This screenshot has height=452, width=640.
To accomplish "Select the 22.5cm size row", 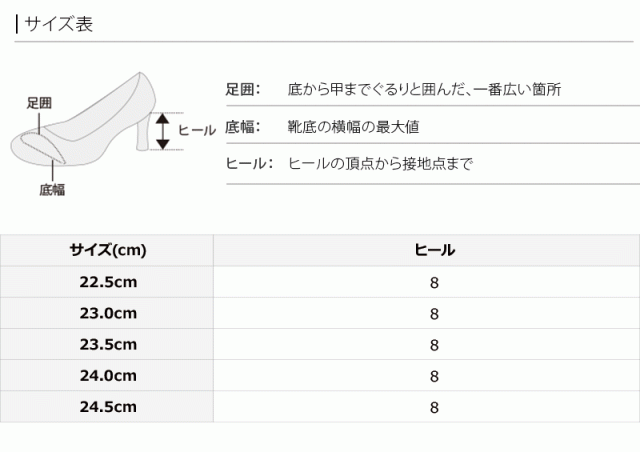I will [108, 281].
